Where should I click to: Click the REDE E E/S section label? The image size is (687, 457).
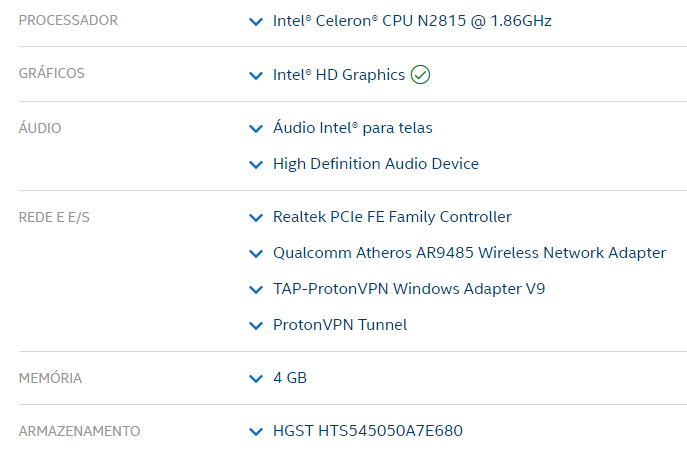tap(54, 217)
